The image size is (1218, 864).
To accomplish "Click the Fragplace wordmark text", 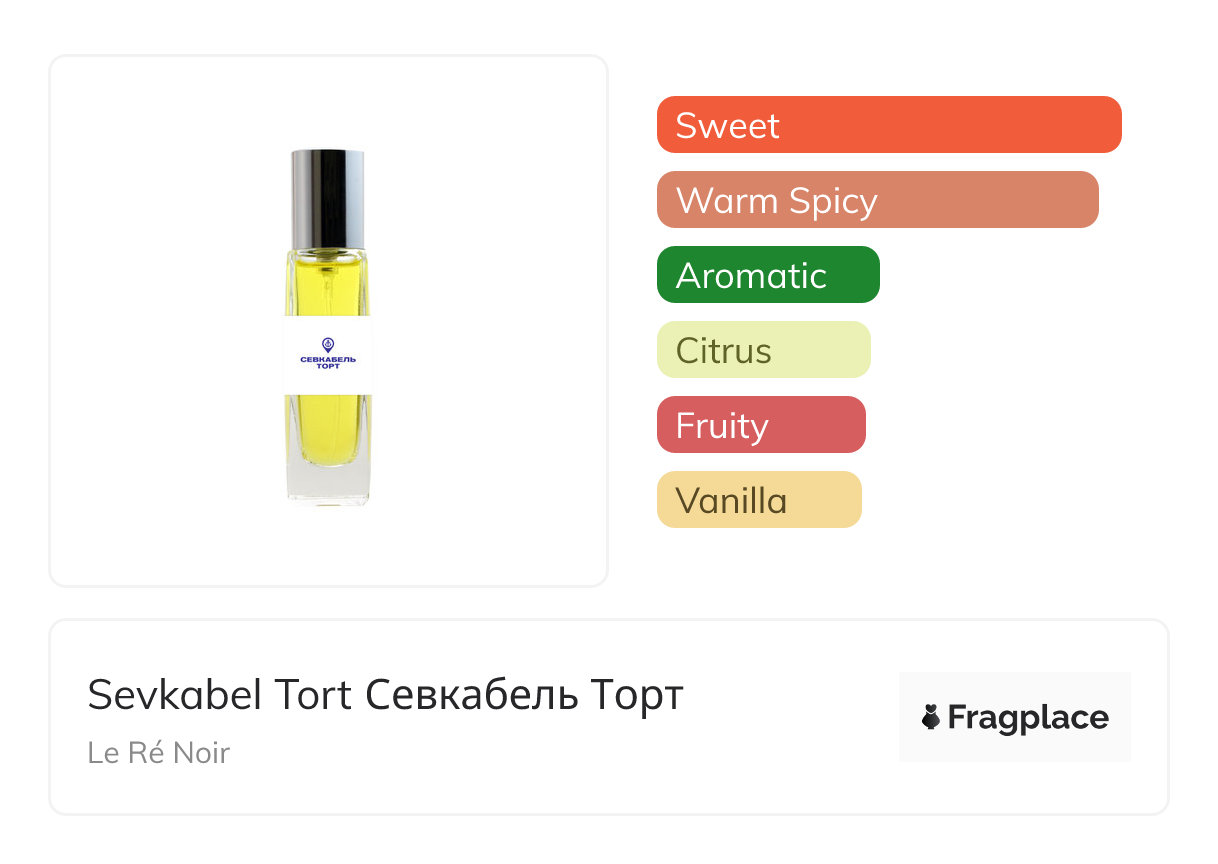I will [1027, 718].
